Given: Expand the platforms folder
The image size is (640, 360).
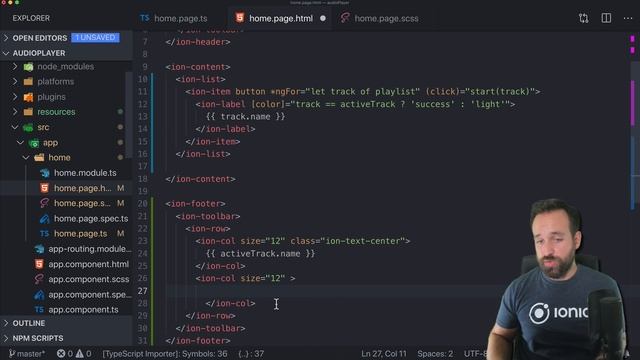Looking at the screenshot, I should pyautogui.click(x=15, y=81).
